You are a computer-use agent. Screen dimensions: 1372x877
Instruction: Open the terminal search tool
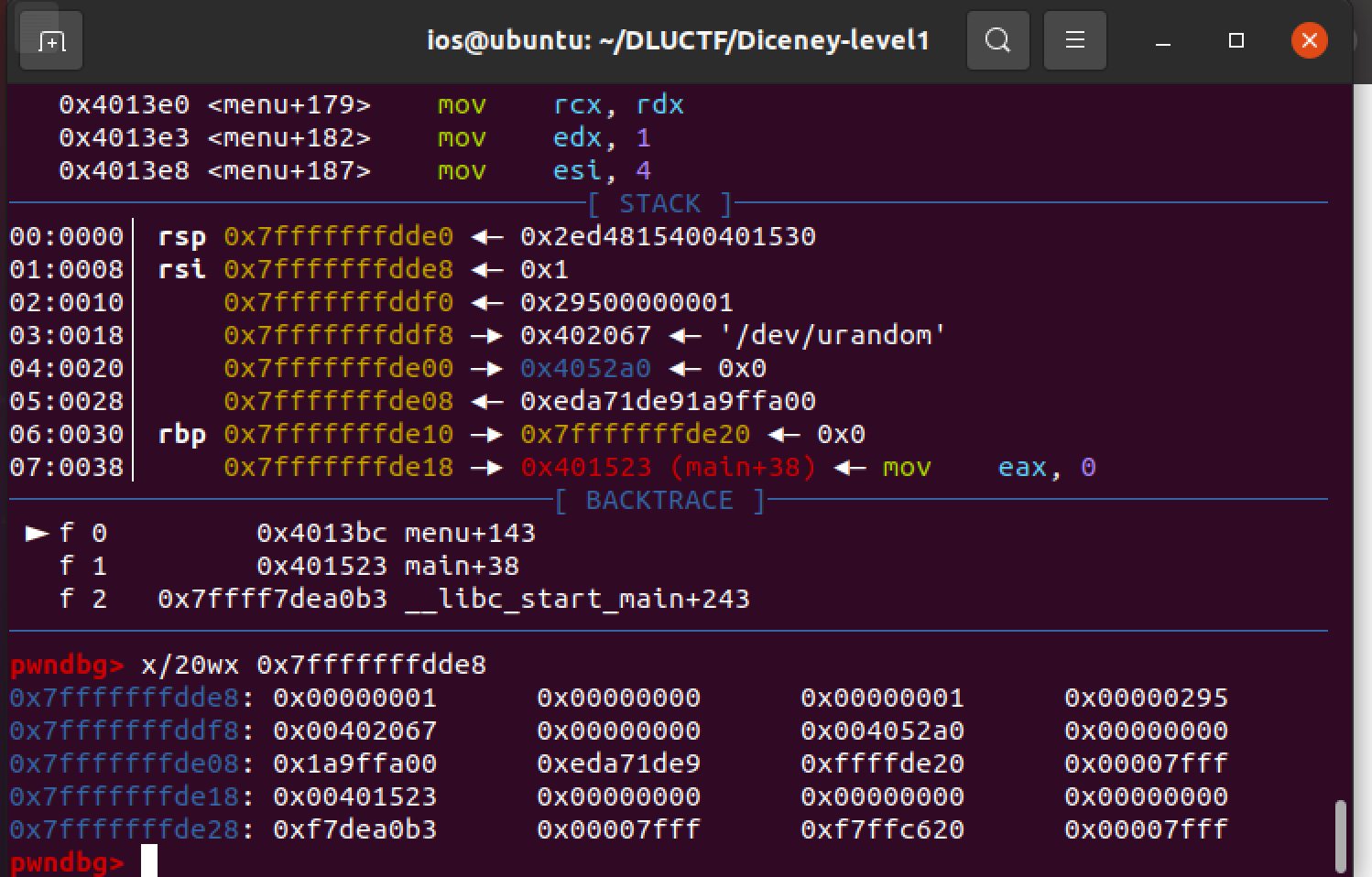click(998, 40)
